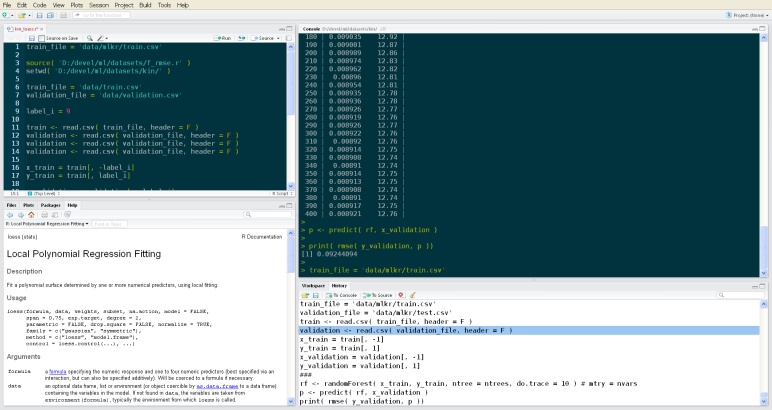Open the Plots menu

(x=77, y=5)
